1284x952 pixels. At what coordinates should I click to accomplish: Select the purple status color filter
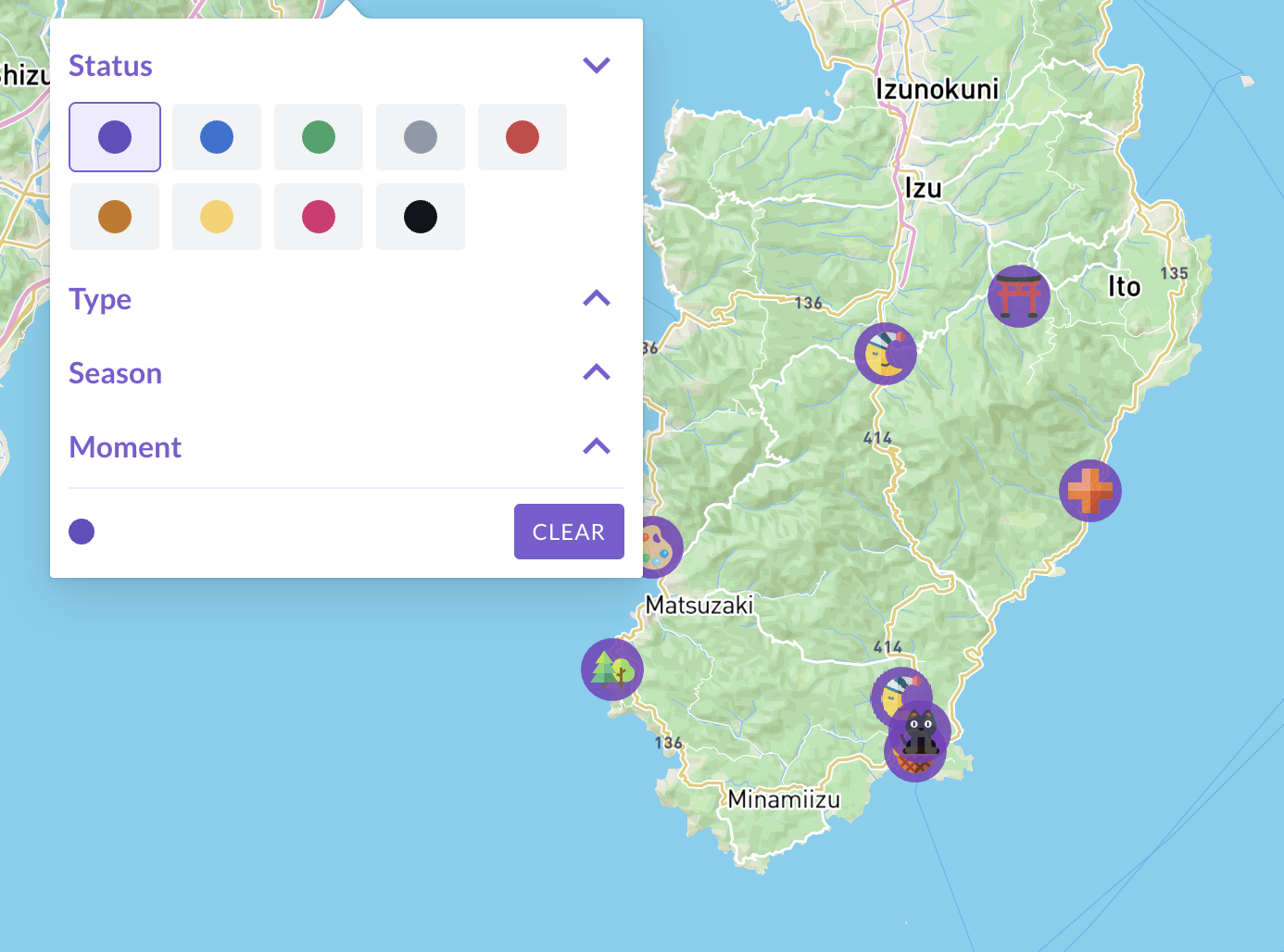click(115, 137)
